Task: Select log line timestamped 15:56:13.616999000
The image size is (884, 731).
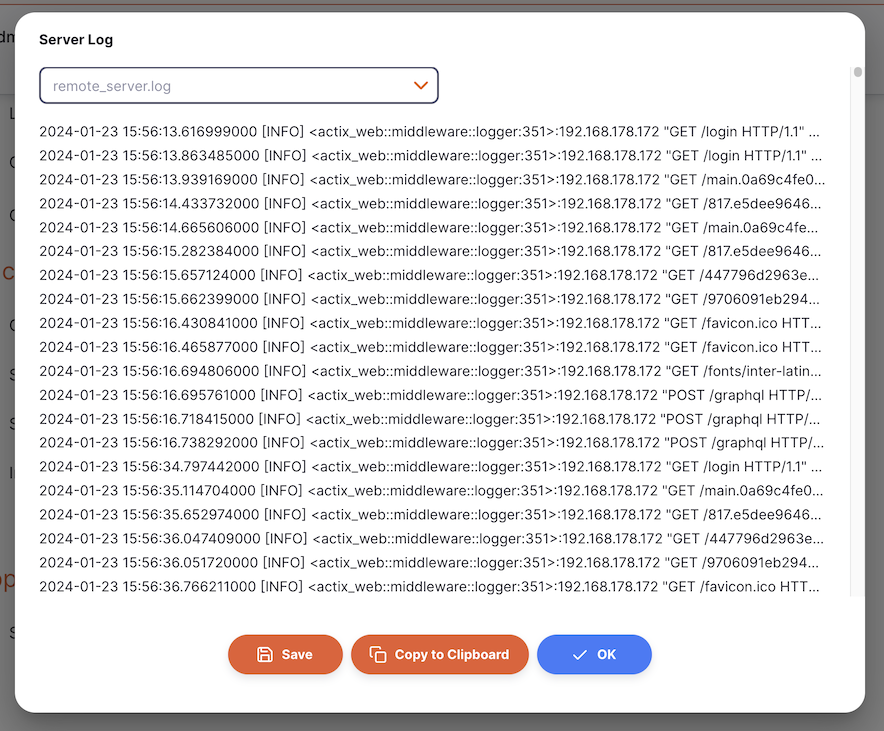Action: [x=430, y=132]
